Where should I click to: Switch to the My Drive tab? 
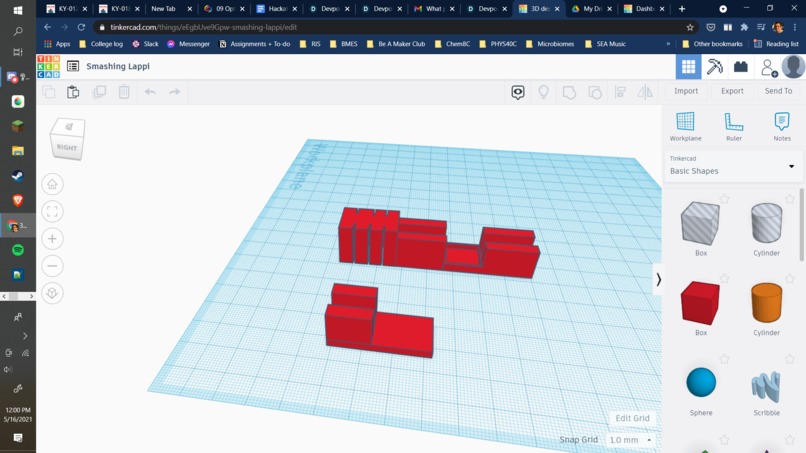pos(591,9)
